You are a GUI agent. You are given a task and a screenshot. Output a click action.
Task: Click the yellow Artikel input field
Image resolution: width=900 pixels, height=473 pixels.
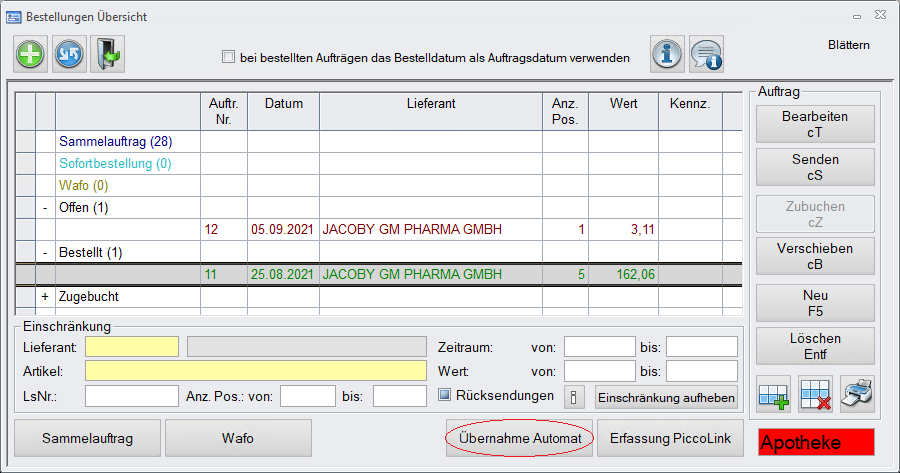coord(256,371)
